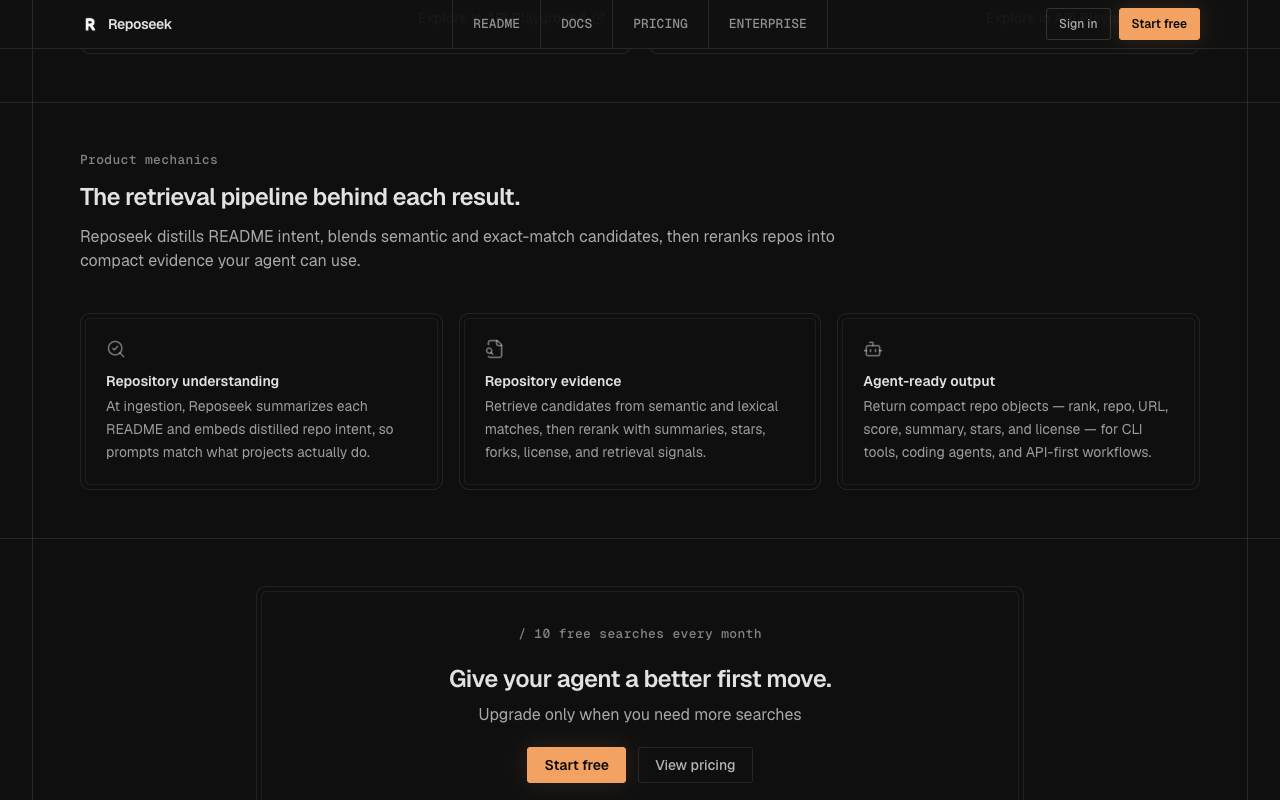Screen dimensions: 1280x800
Task: Open the View pricing button
Action: click(x=695, y=765)
